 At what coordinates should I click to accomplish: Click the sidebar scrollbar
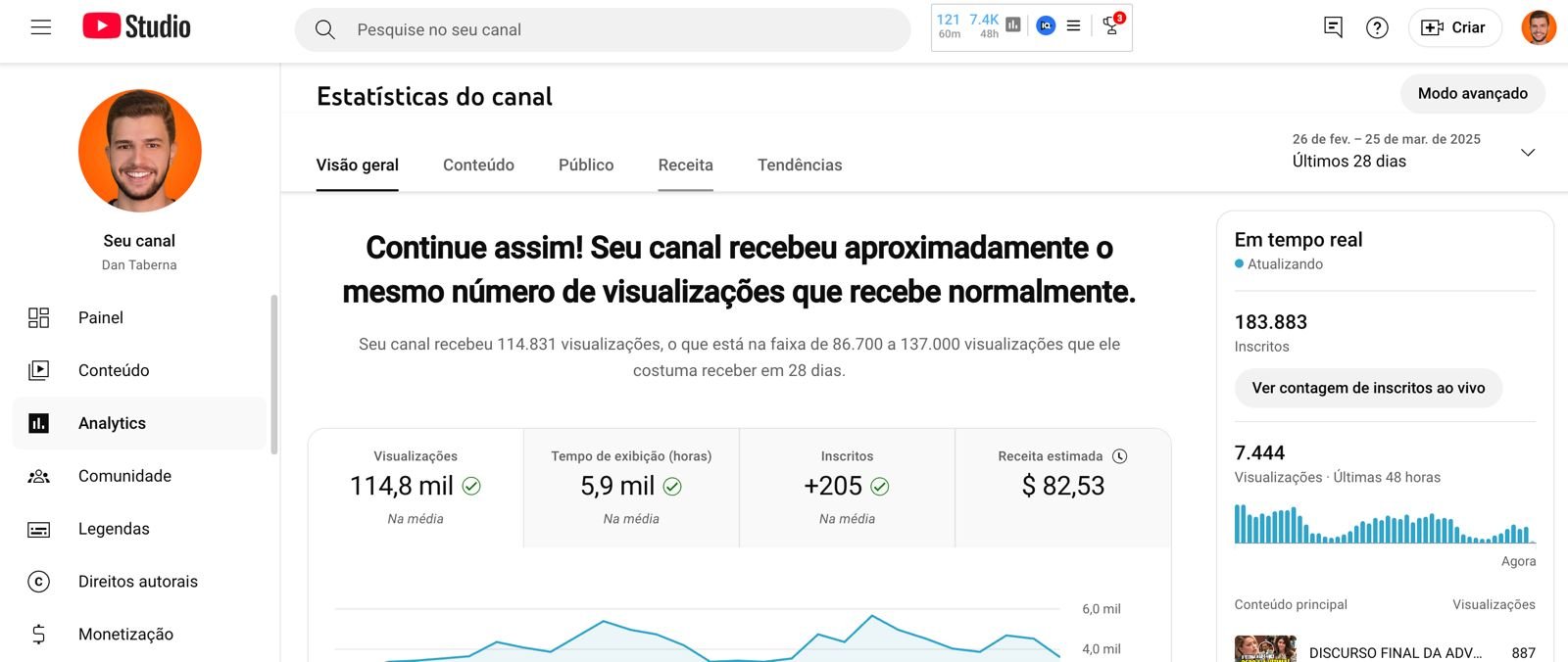[x=274, y=374]
